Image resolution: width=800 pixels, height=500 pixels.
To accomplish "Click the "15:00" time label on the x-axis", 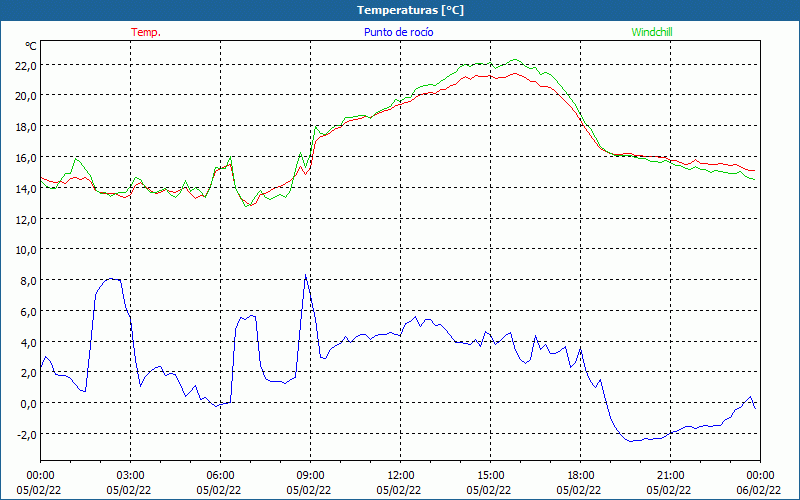I will [x=490, y=476].
